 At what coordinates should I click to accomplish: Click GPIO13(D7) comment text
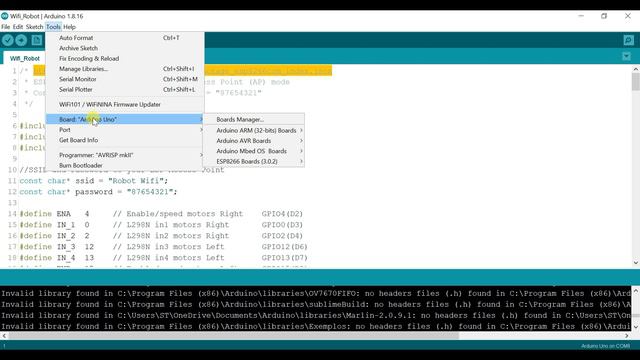coord(284,258)
